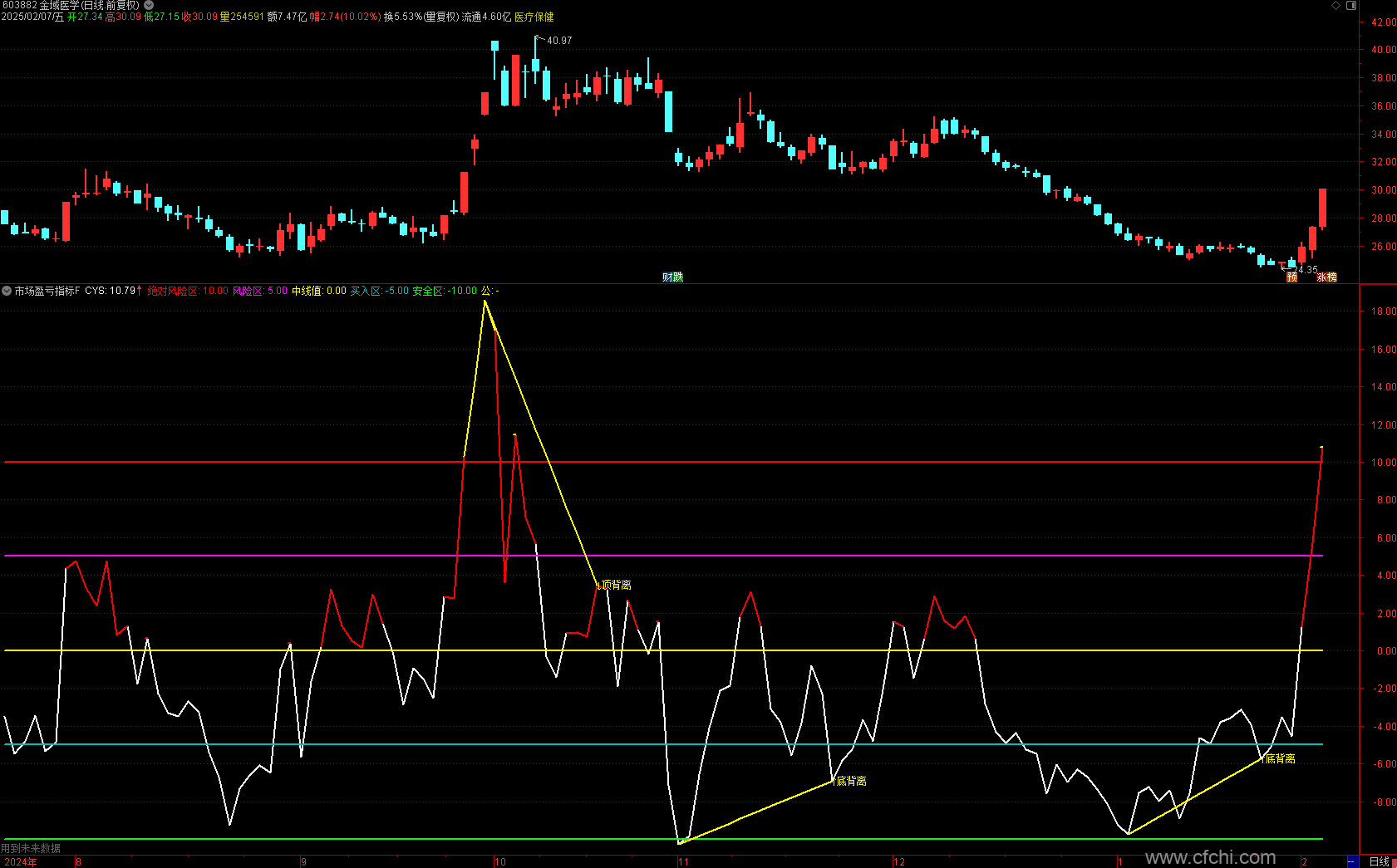Click the 18.00 tick on the indicator axis

pyautogui.click(x=1383, y=311)
